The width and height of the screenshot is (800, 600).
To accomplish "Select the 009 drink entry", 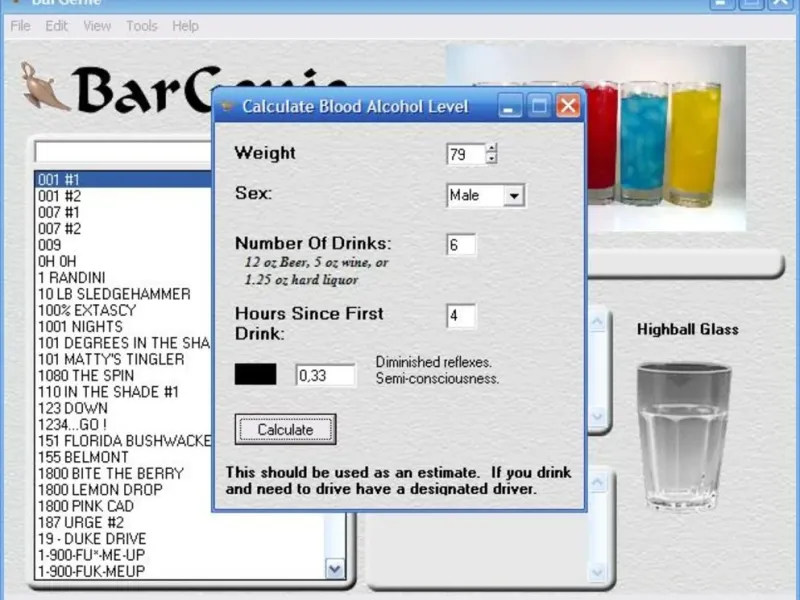I will [123, 245].
